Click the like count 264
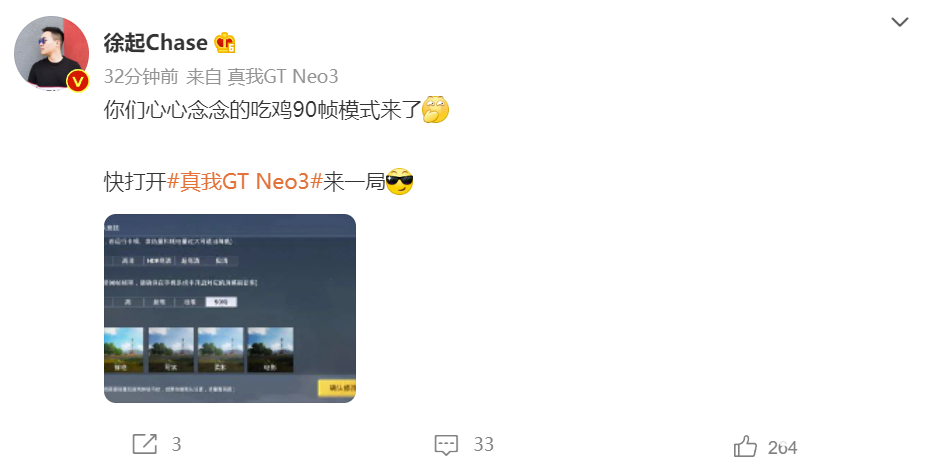 (x=782, y=447)
